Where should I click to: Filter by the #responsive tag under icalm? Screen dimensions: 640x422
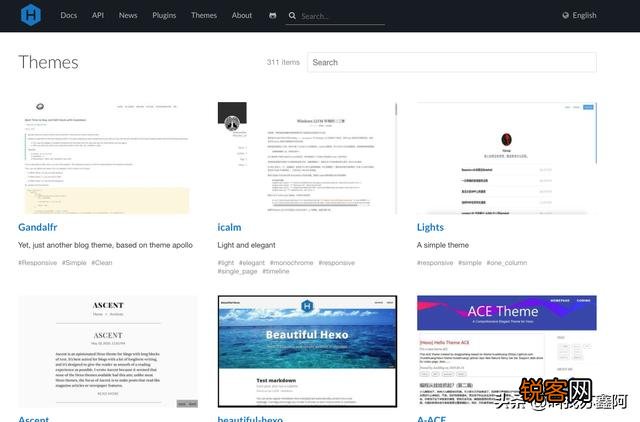[x=337, y=263]
